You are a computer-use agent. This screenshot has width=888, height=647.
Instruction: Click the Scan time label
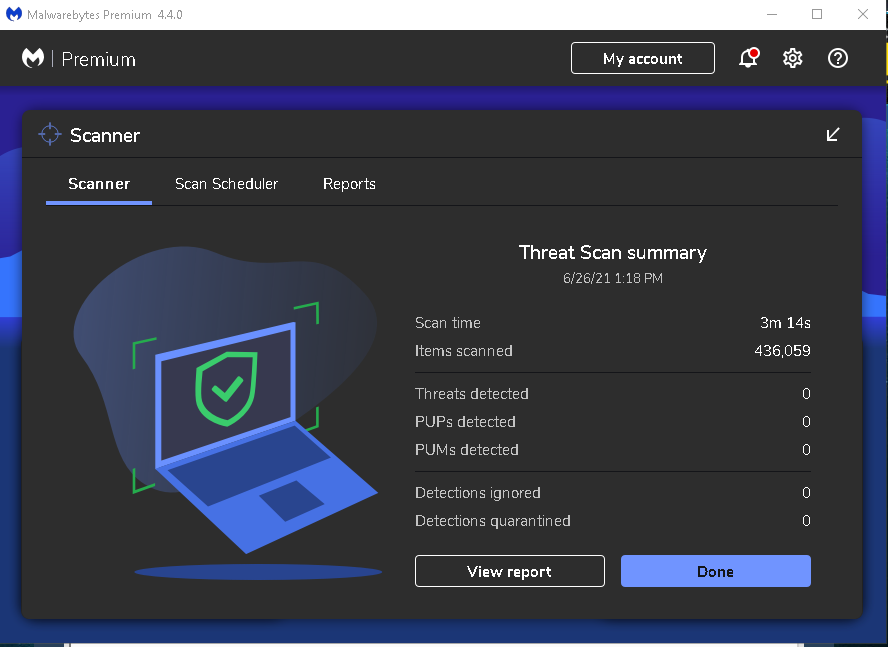[x=448, y=323]
